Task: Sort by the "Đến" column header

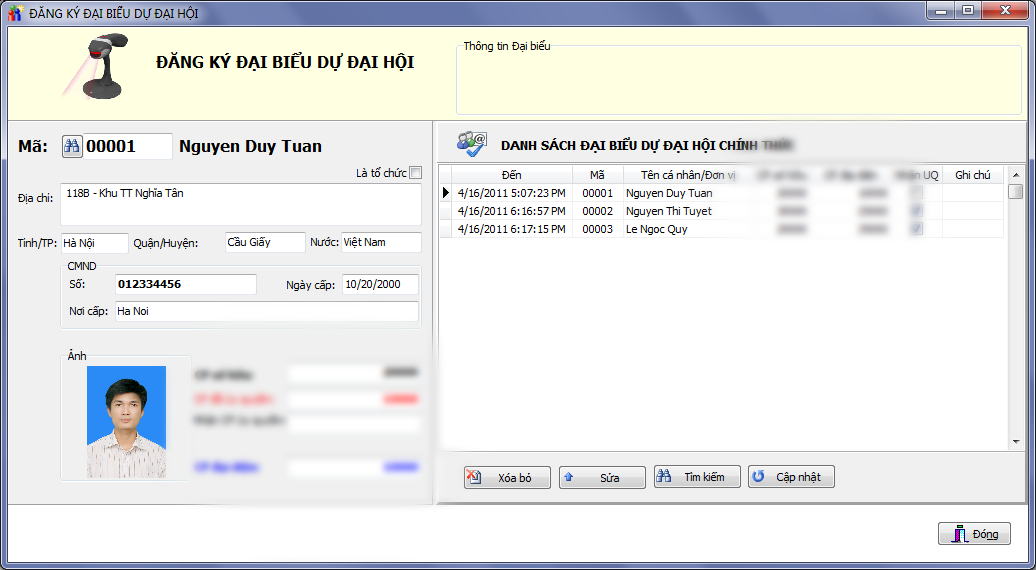Action: point(511,175)
